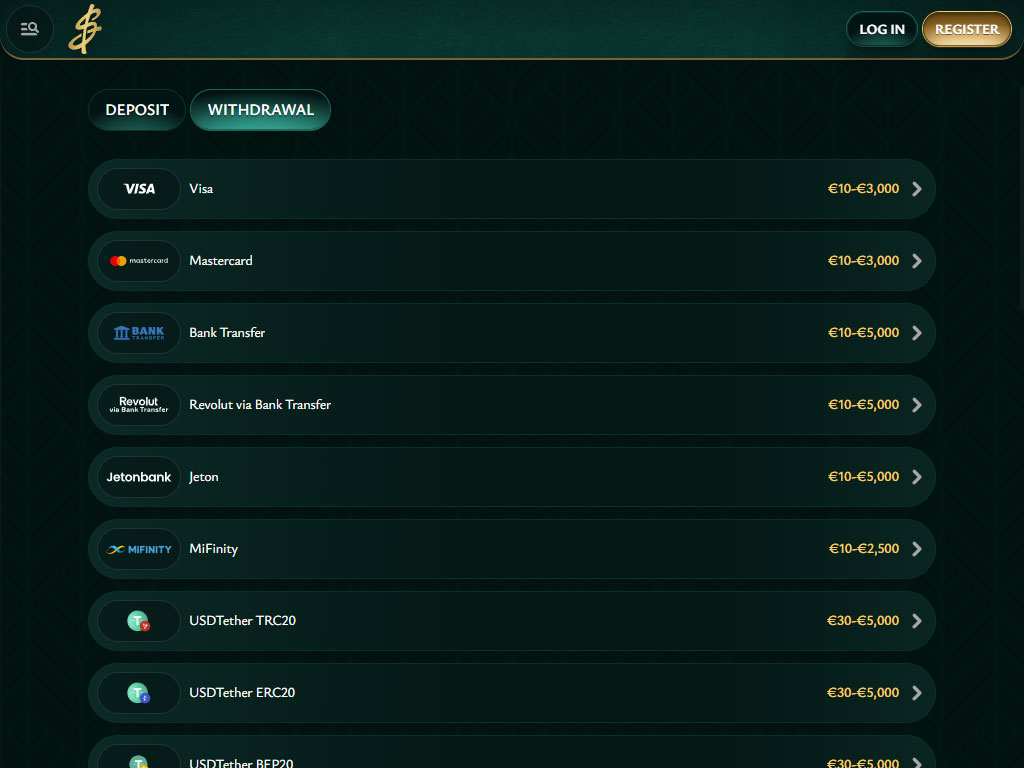Click USDTether TRC20's €30-€5,000 limit
This screenshot has height=768, width=1024.
tap(863, 621)
